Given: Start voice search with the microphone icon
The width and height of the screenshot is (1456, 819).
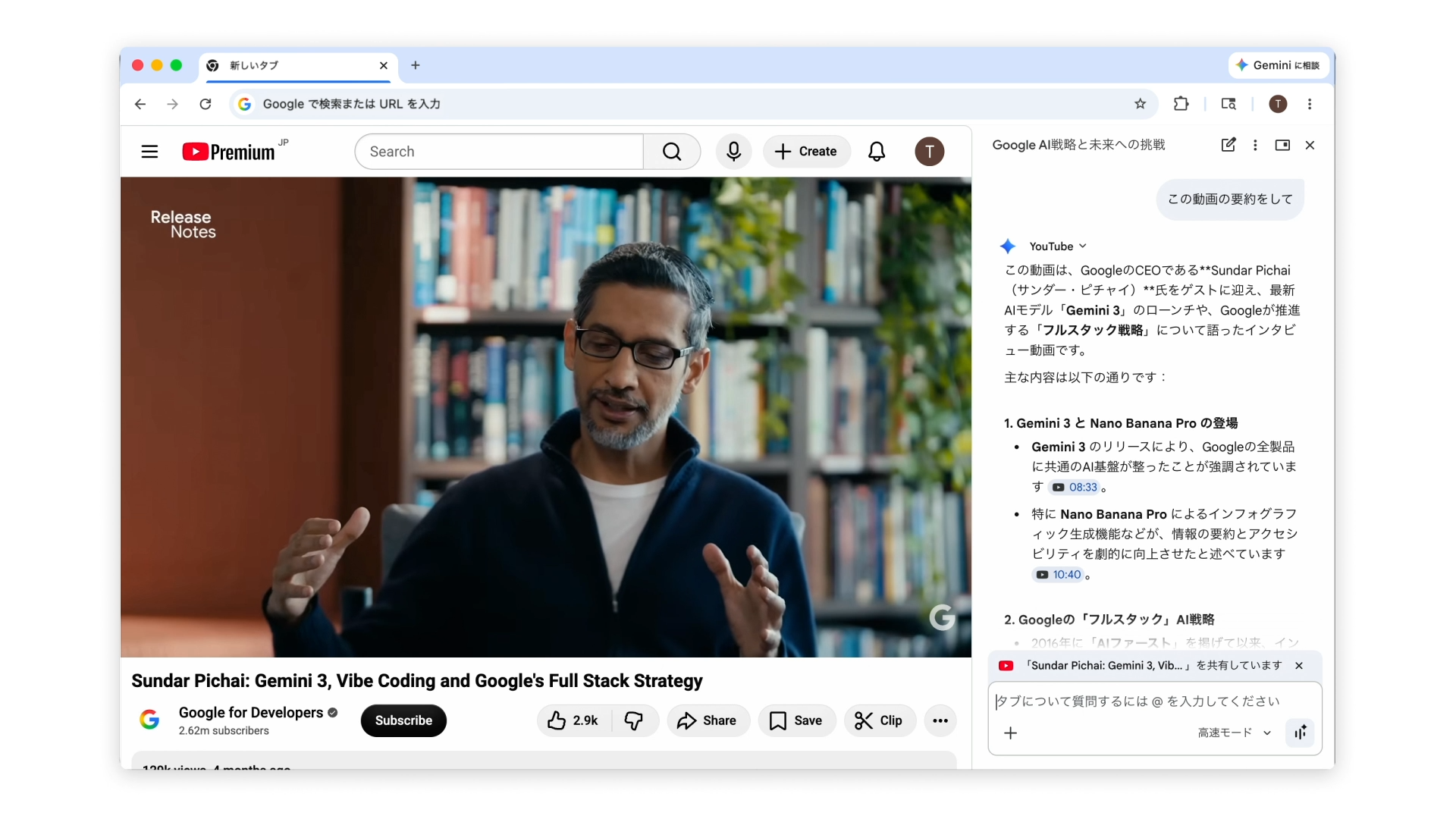Looking at the screenshot, I should pyautogui.click(x=733, y=151).
